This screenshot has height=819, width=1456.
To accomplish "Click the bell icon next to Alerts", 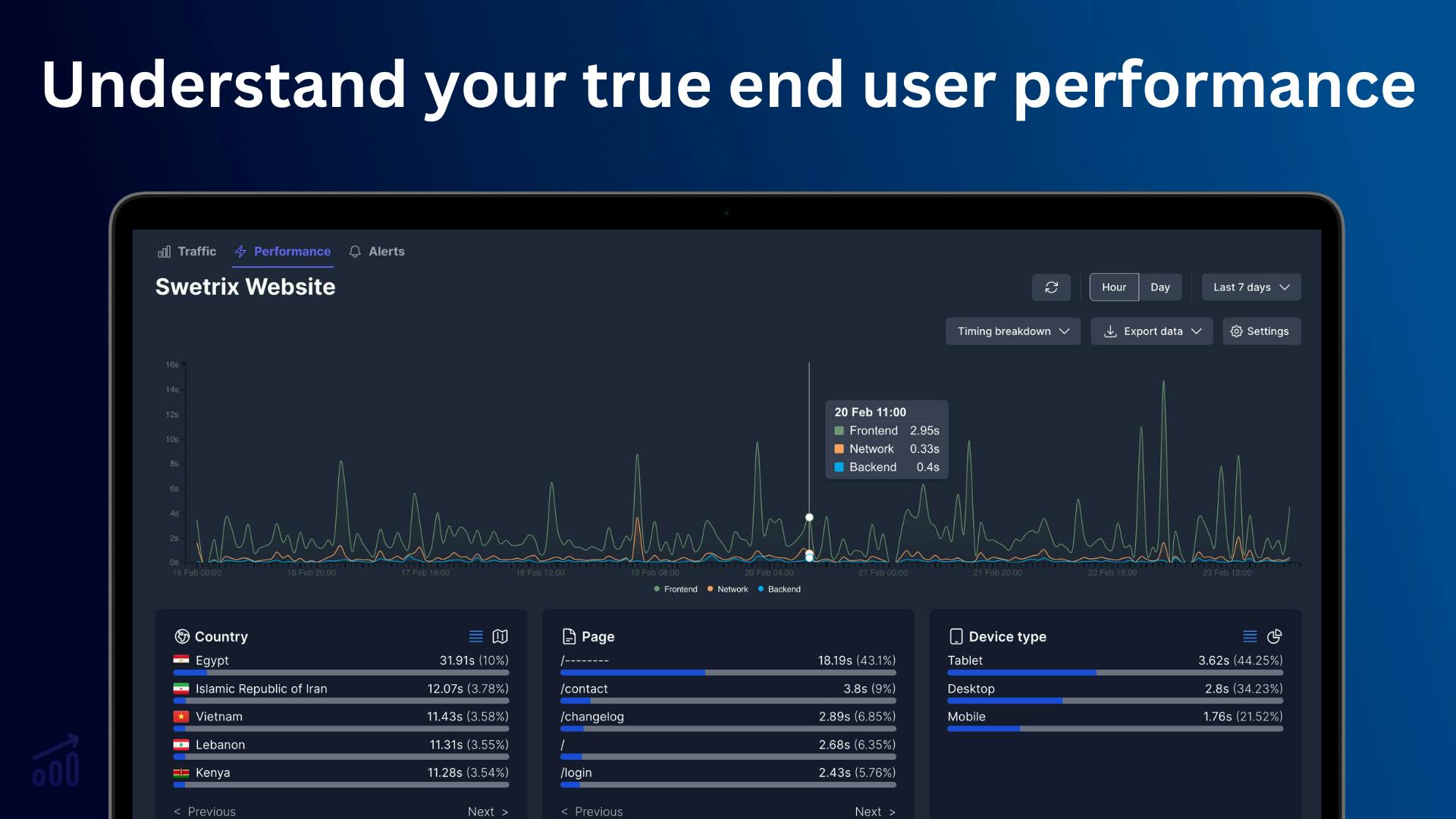I will tap(353, 251).
